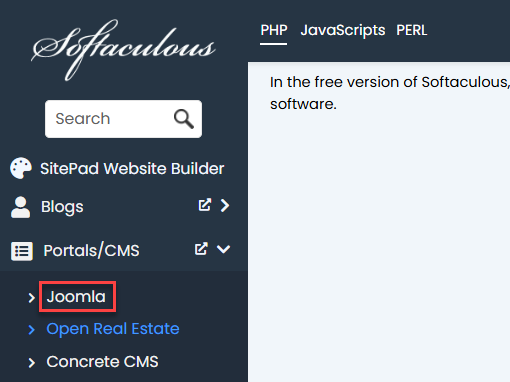Click the arrow beside Concrete CMS

coord(32,363)
